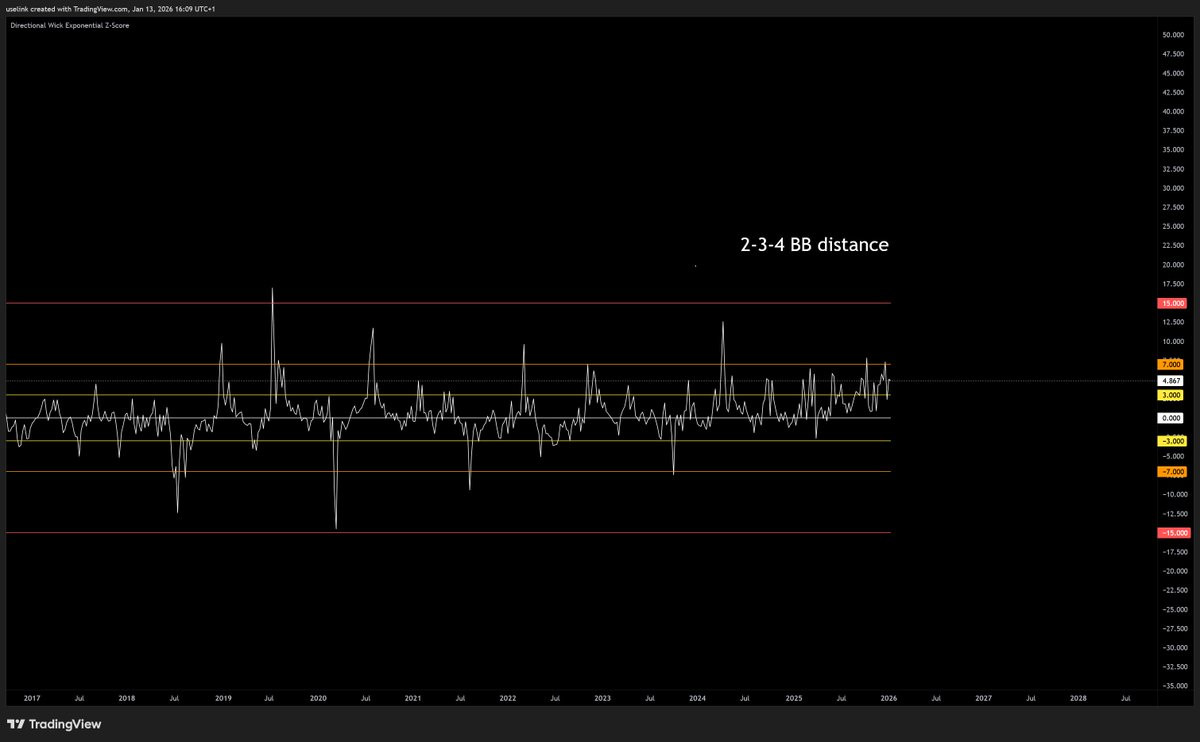Select the red -15.000 price level label

(1174, 533)
